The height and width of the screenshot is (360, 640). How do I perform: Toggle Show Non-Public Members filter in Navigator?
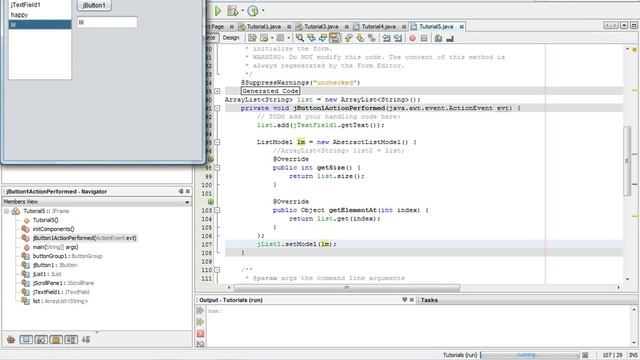pos(56,339)
